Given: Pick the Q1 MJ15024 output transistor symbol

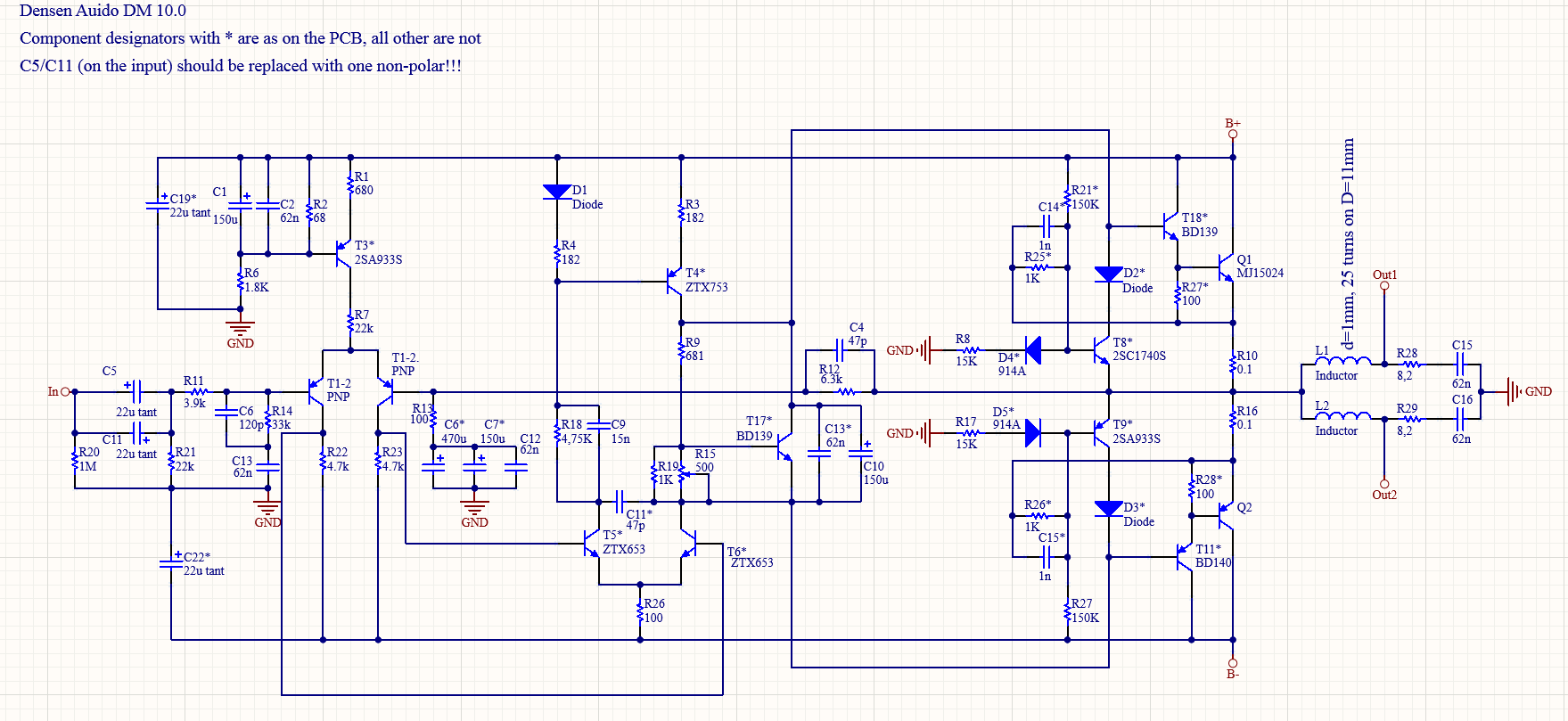Looking at the screenshot, I should (x=1226, y=267).
